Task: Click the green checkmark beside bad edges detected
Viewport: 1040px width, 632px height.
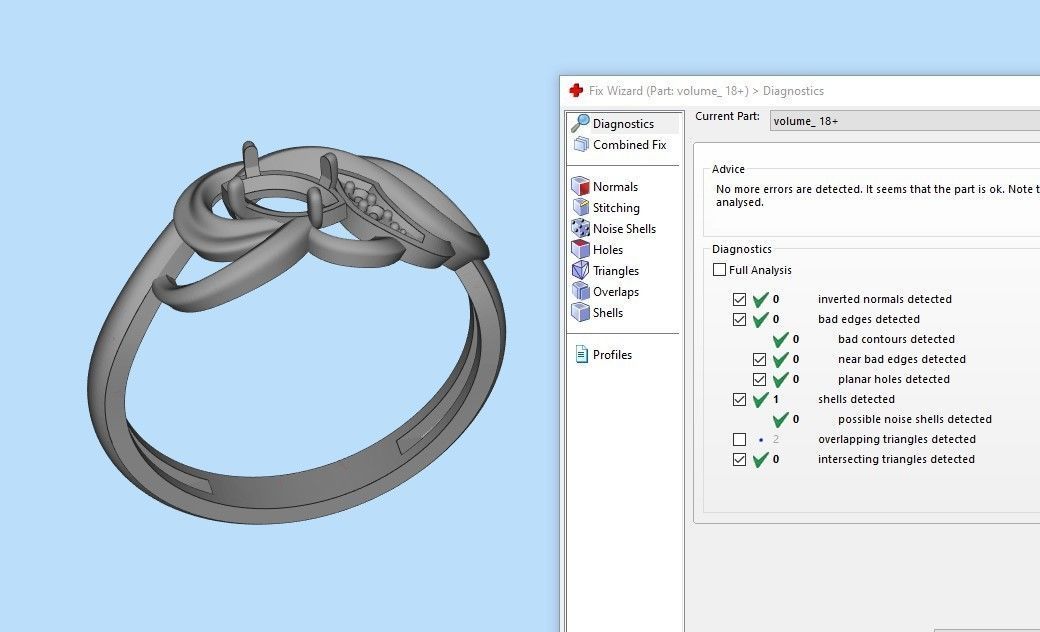Action: pyautogui.click(x=761, y=319)
